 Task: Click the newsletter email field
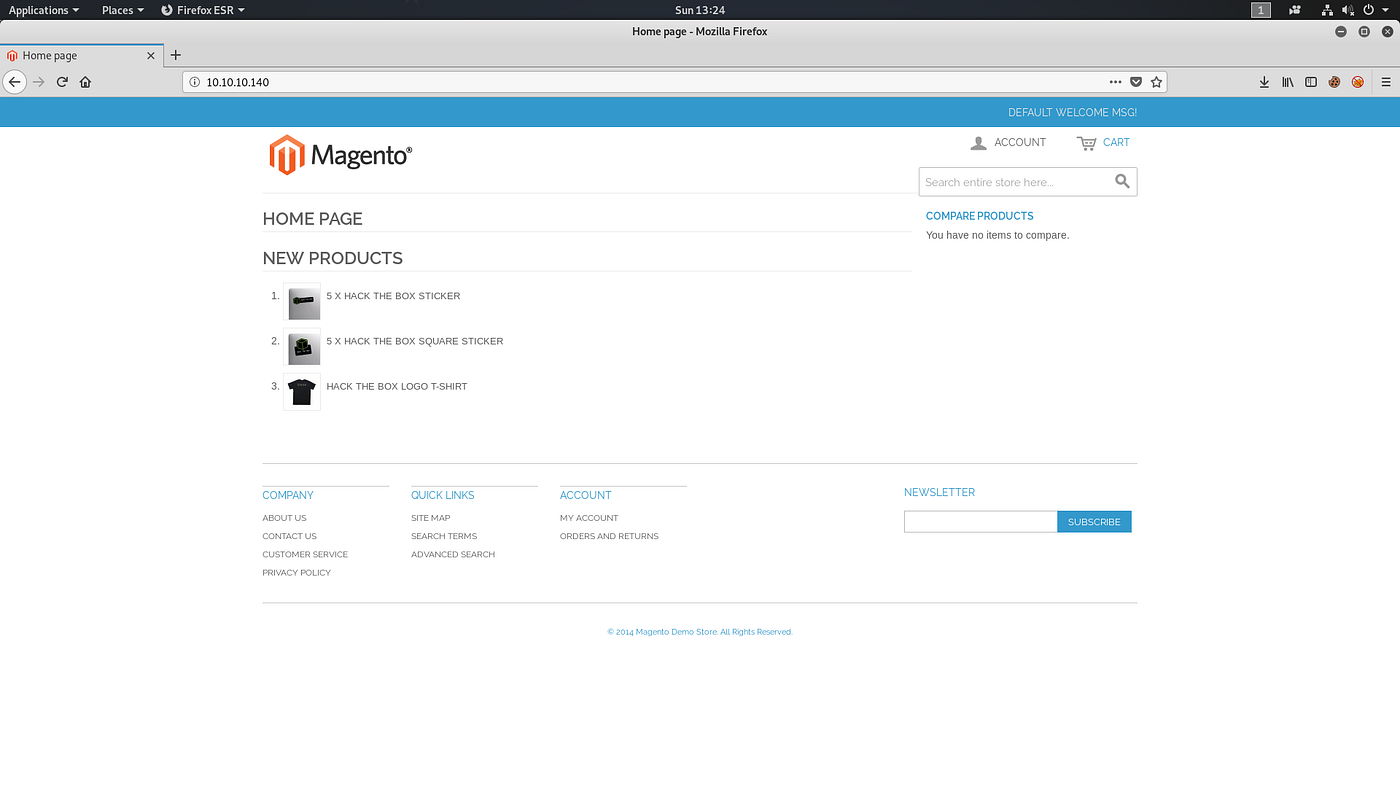click(980, 521)
